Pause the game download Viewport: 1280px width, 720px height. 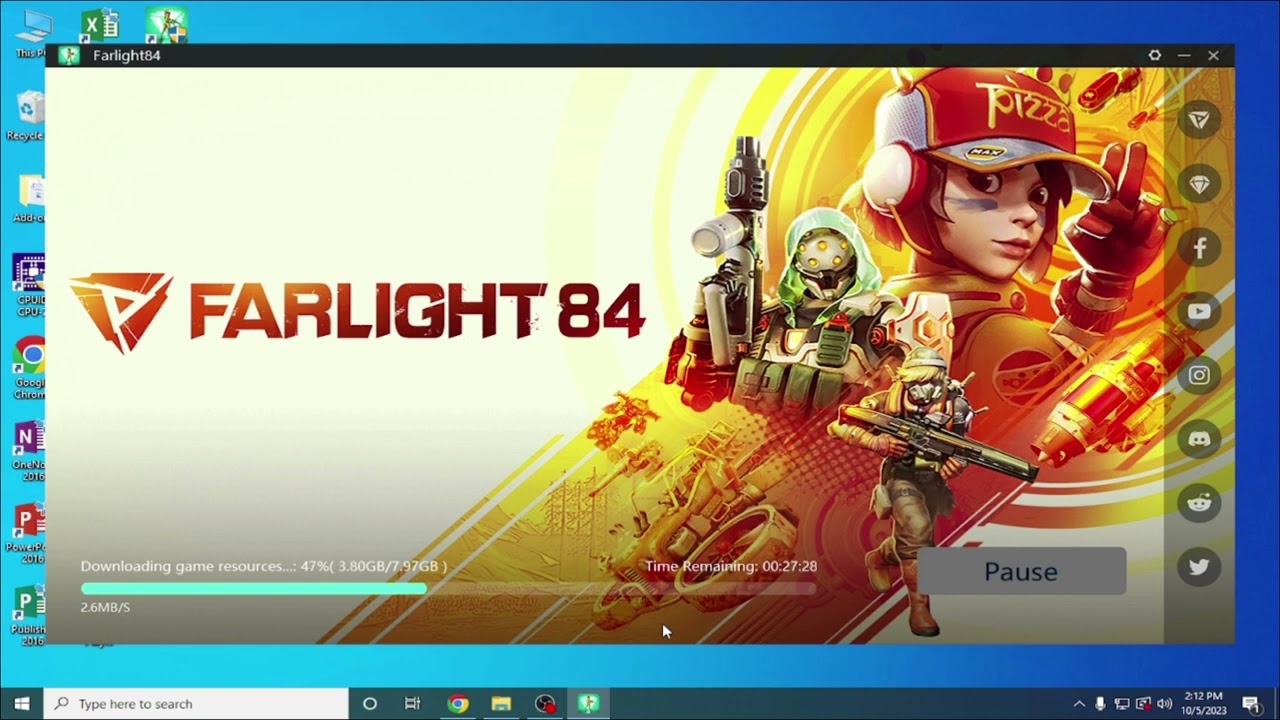(x=1021, y=571)
